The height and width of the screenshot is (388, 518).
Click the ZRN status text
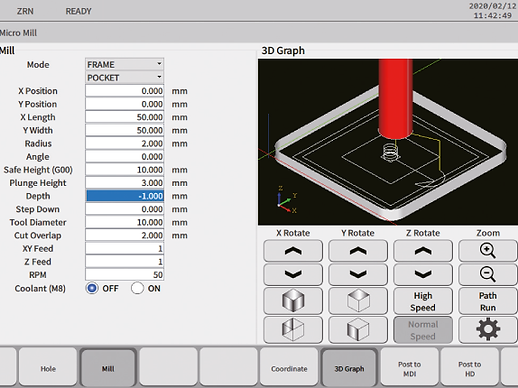[x=25, y=11]
